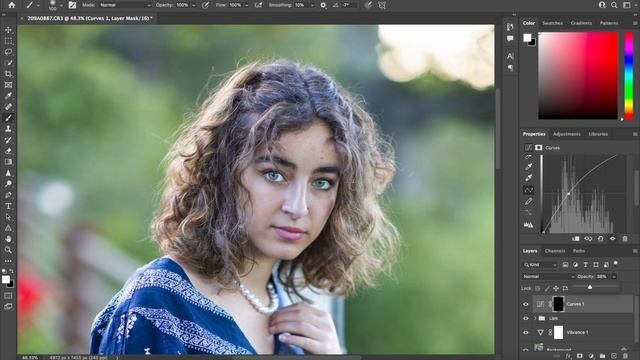Open the Search icon at top right
The height and width of the screenshot is (360, 640).
pos(614,5)
